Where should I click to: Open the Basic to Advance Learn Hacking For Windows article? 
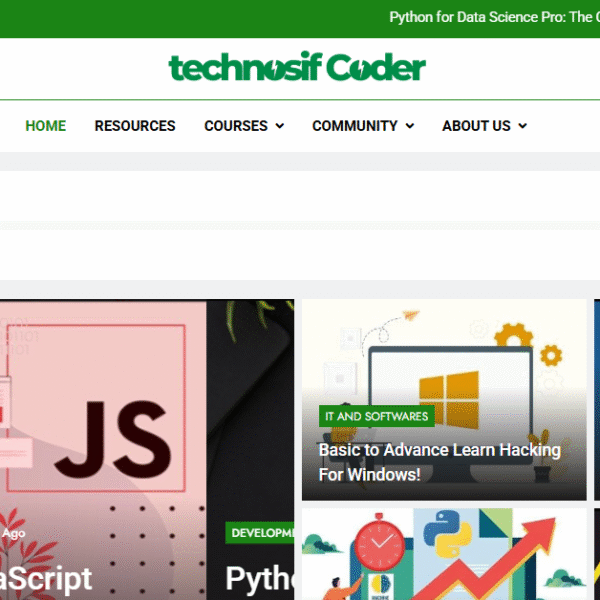[440, 462]
